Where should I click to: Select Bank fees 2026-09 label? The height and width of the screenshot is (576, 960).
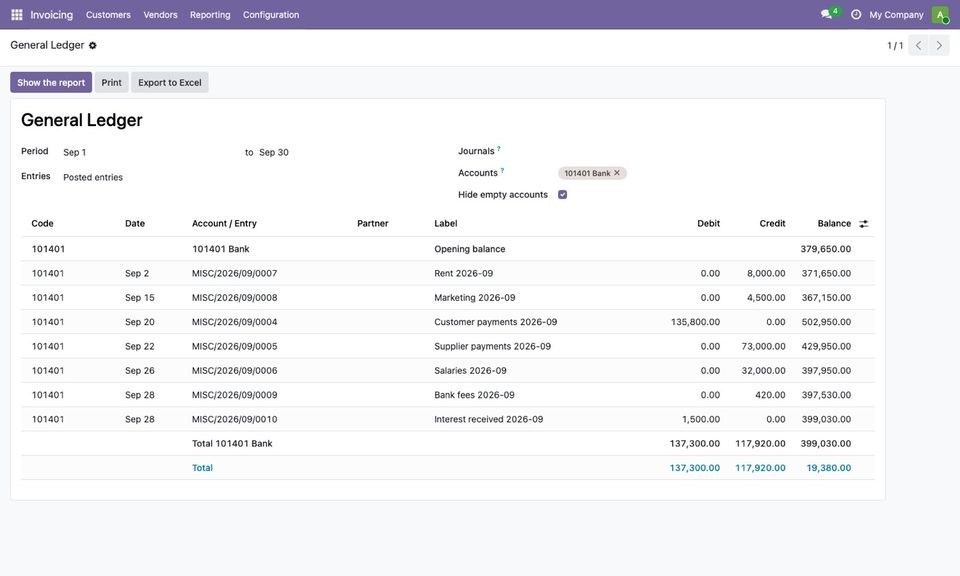[474, 395]
